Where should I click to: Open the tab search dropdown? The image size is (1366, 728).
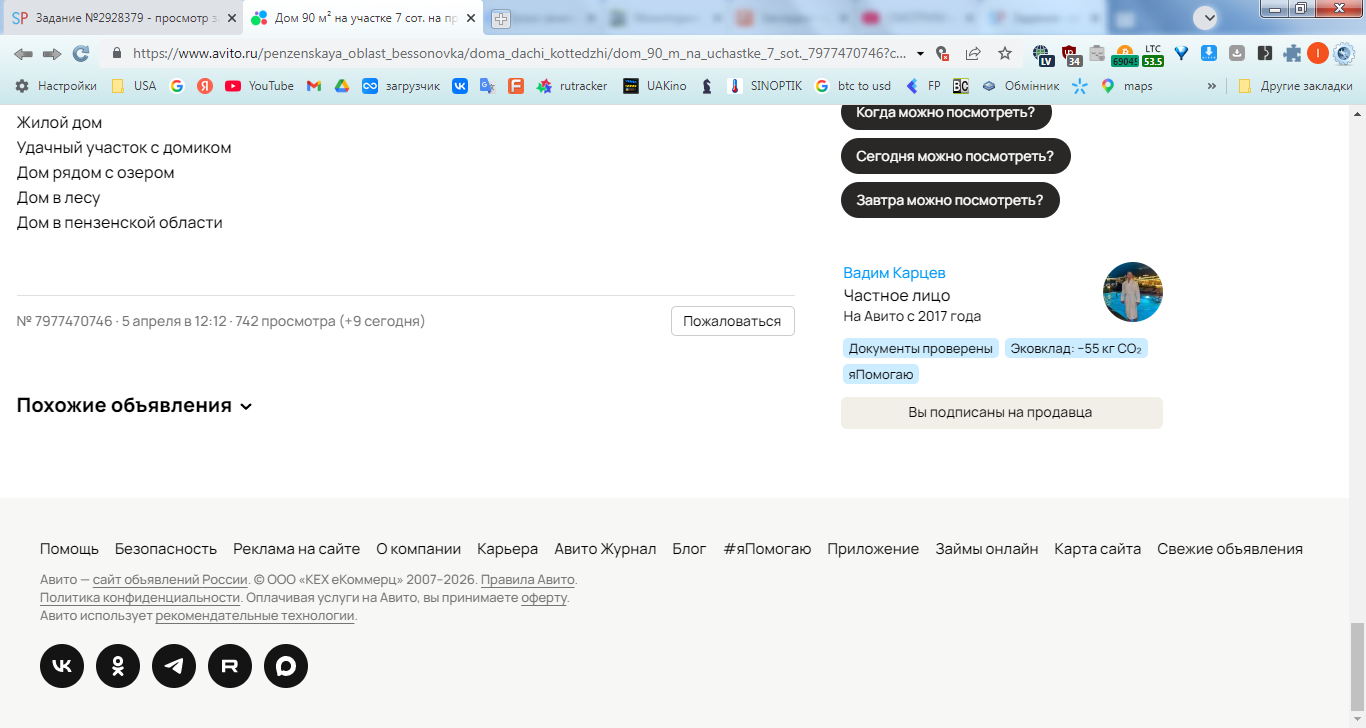tap(1205, 17)
